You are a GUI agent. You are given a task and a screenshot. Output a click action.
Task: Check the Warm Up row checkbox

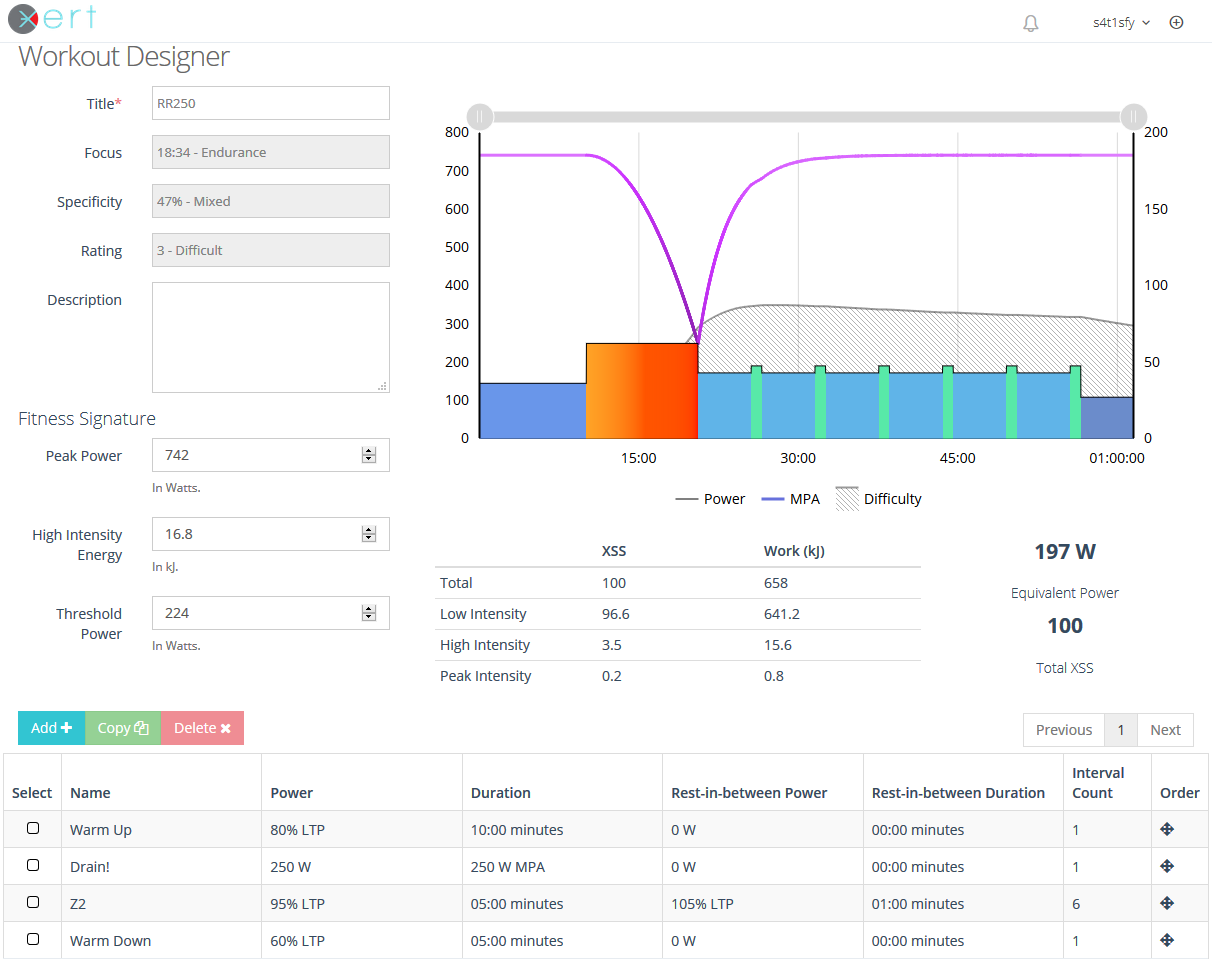[33, 828]
